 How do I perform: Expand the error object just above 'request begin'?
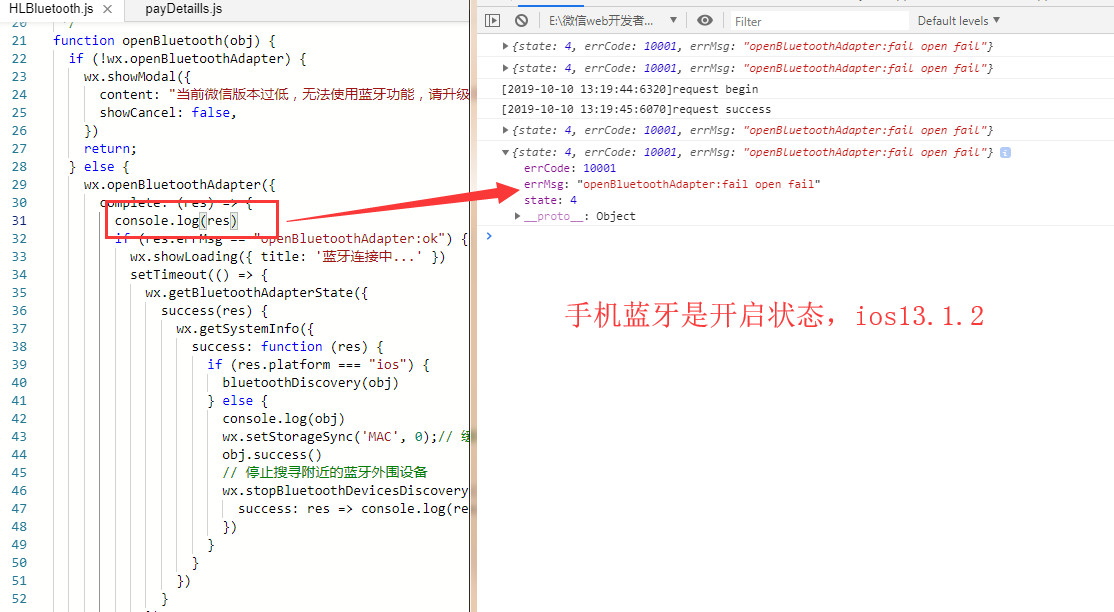click(505, 68)
